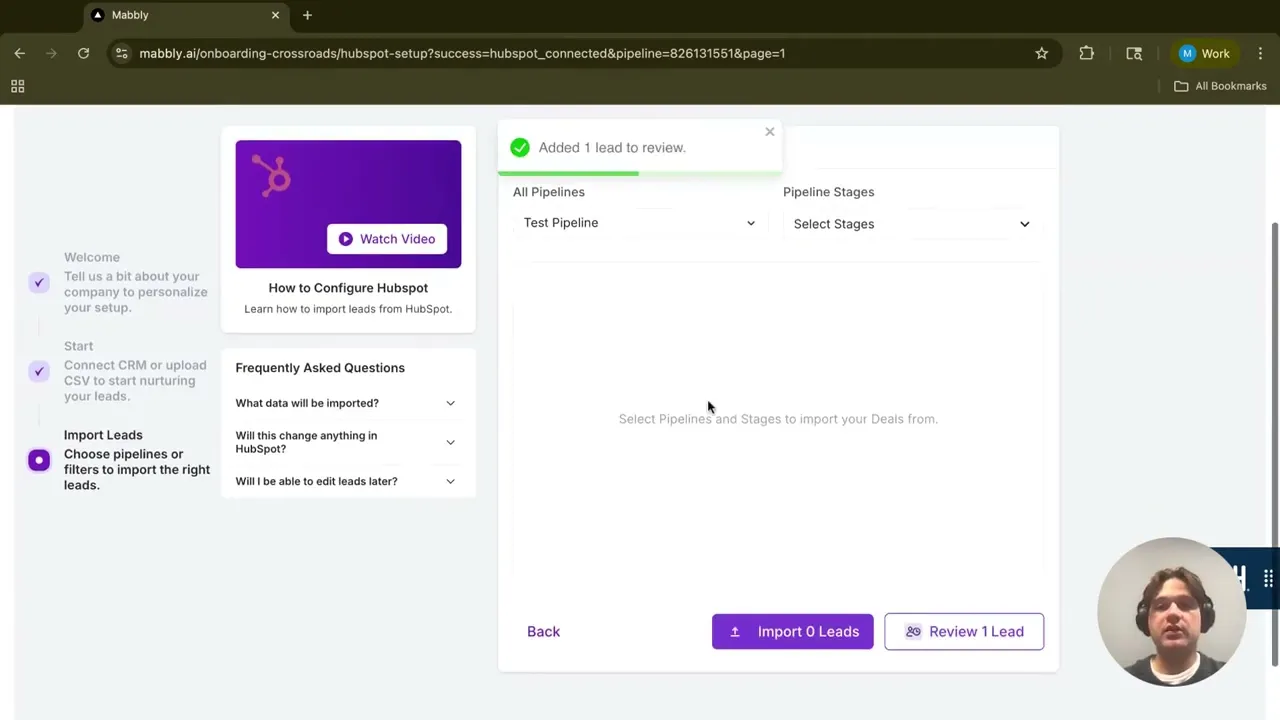Viewport: 1280px width, 720px height.
Task: Open the All Bookmarks folder
Action: click(x=1220, y=86)
